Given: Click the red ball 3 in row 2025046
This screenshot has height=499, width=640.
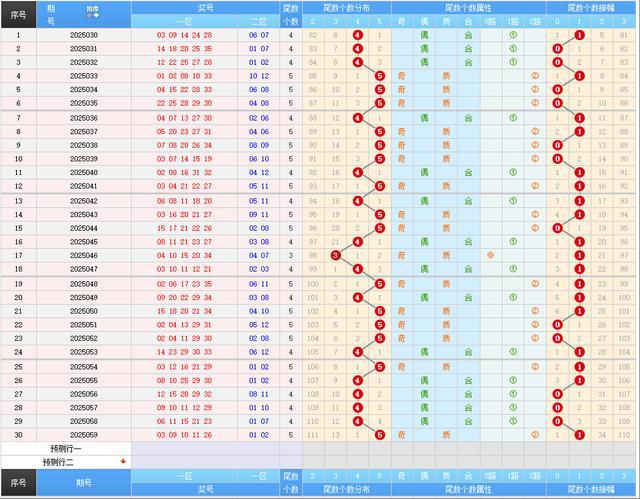Looking at the screenshot, I should pos(336,255).
